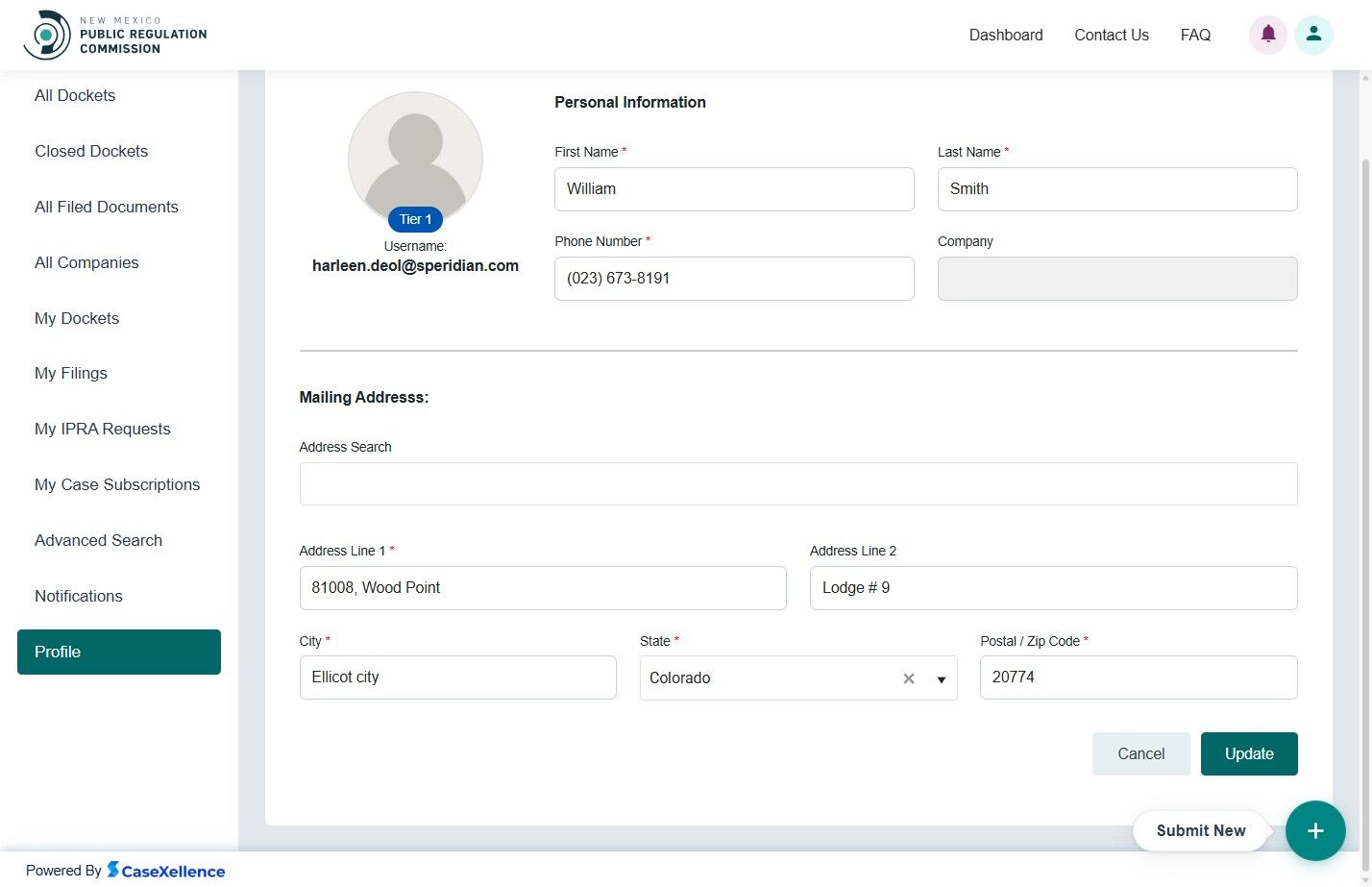This screenshot has height=887, width=1372.
Task: Click the disabled Company field
Action: tap(1117, 279)
